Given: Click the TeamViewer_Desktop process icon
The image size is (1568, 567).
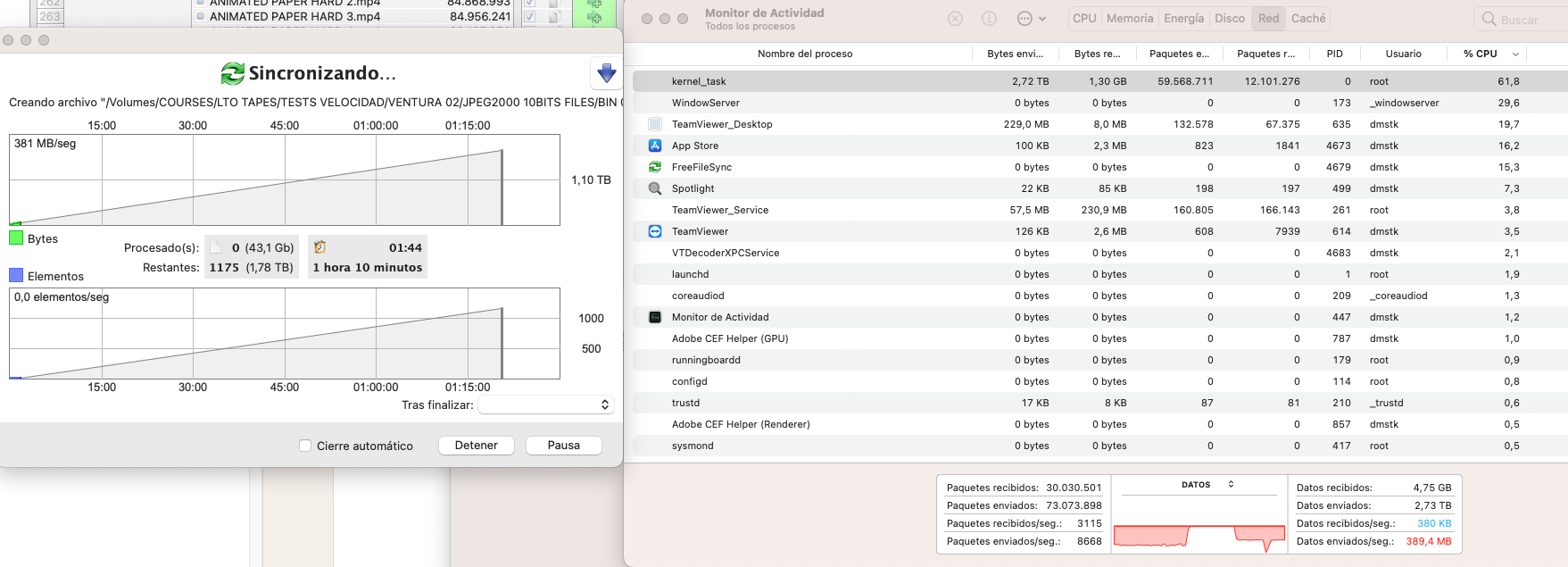Looking at the screenshot, I should [x=655, y=124].
